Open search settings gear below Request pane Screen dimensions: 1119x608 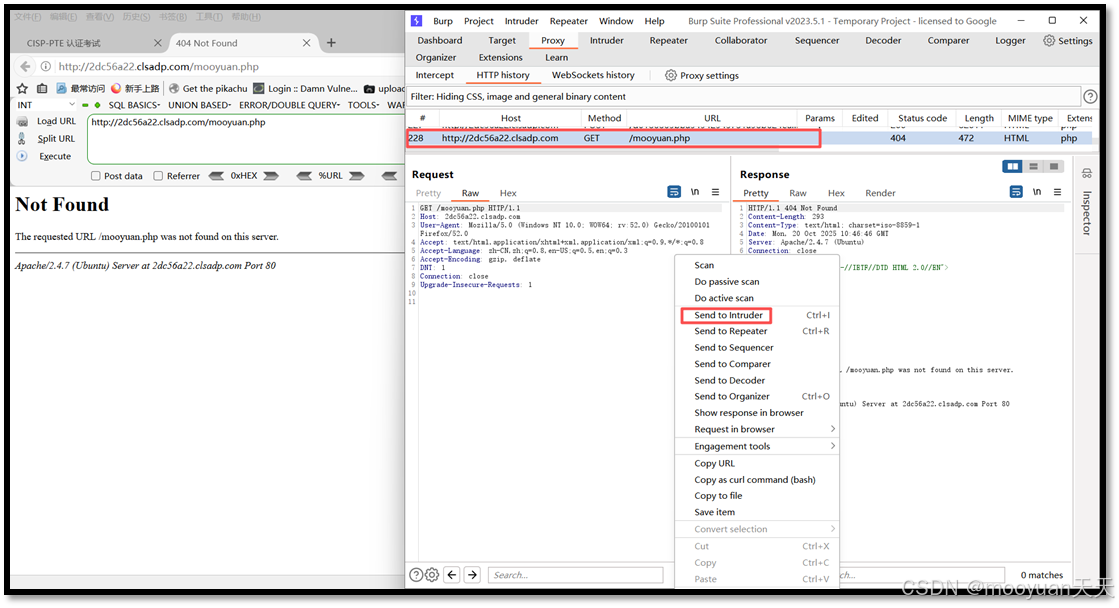point(432,574)
